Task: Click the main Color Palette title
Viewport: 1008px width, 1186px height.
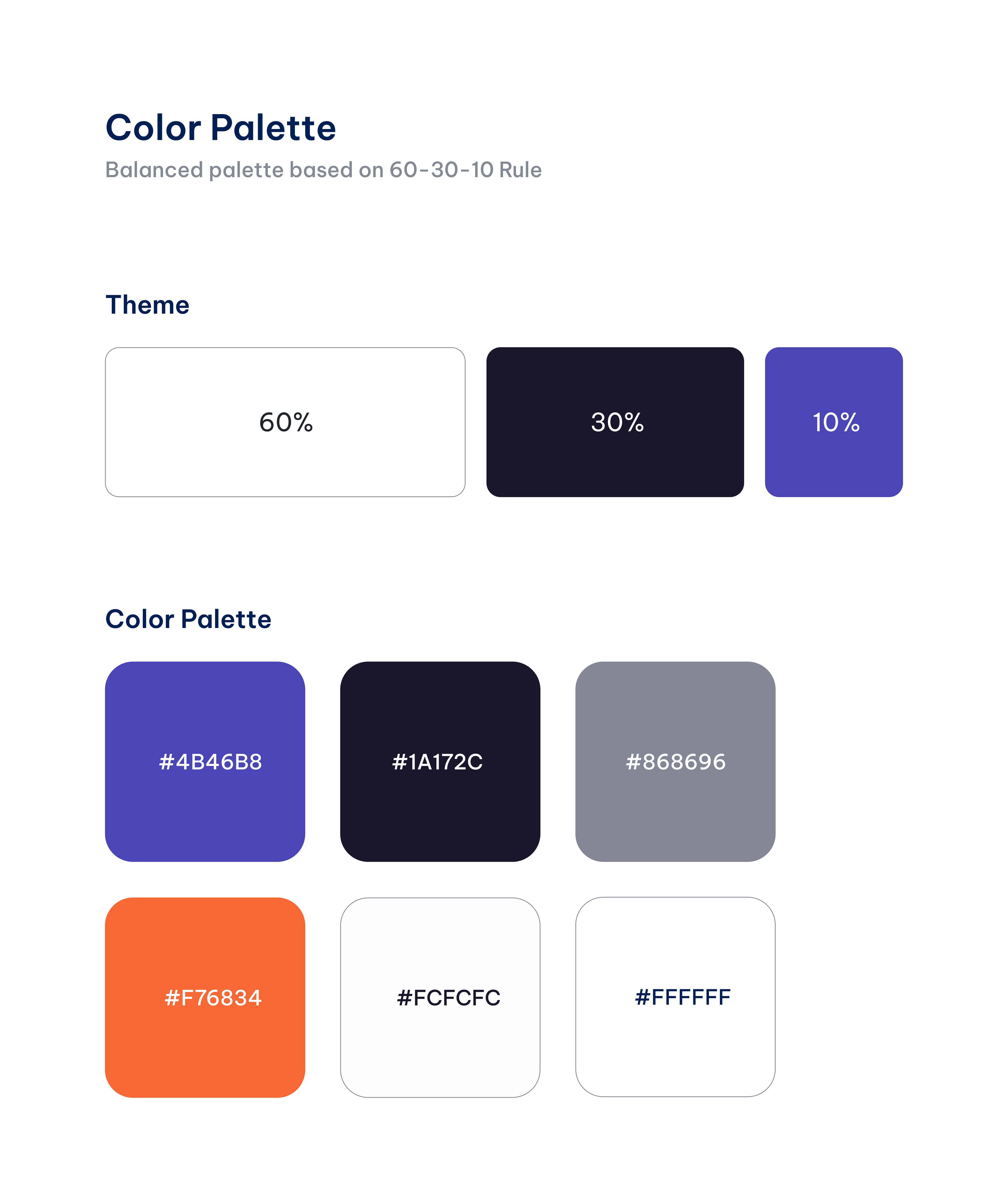Action: (x=220, y=127)
